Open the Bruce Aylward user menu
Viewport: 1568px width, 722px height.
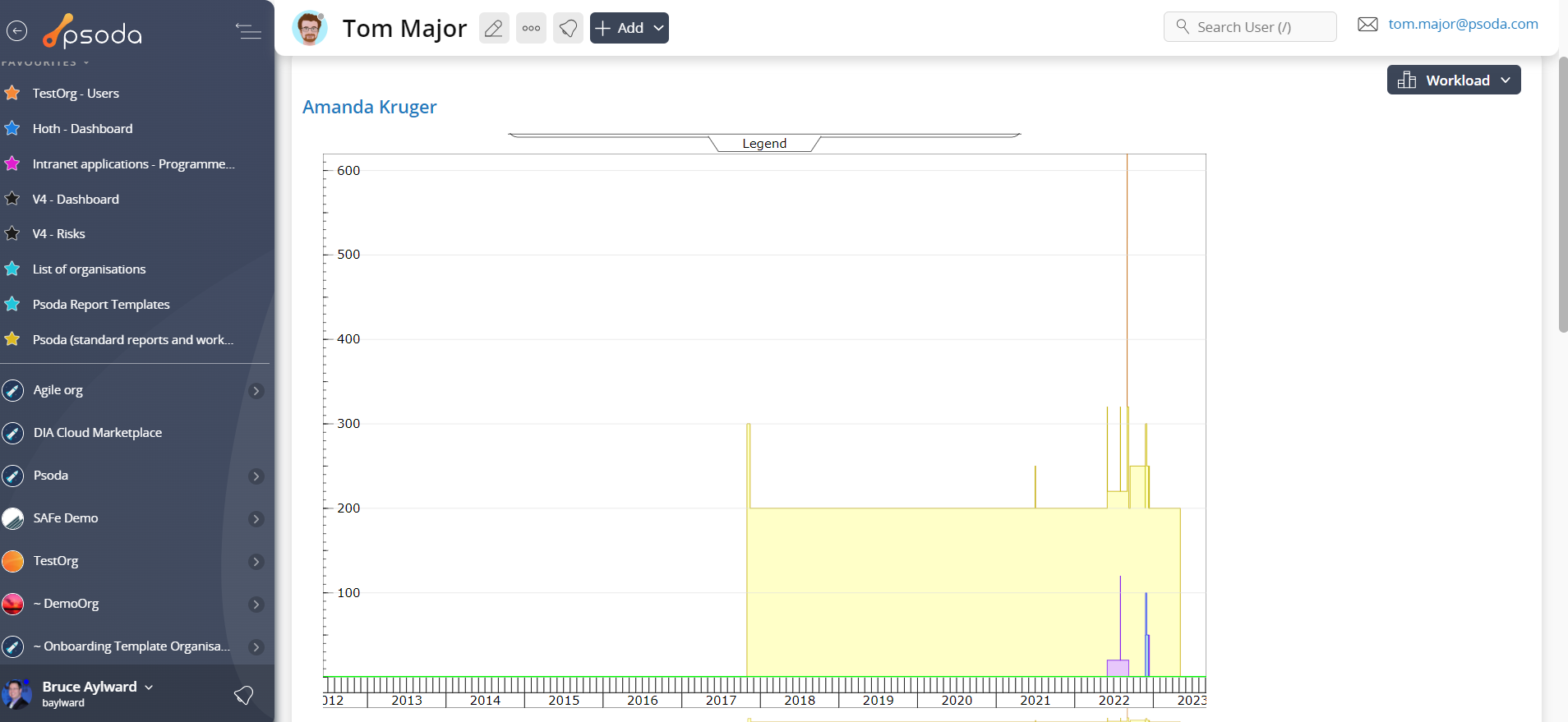[x=98, y=687]
